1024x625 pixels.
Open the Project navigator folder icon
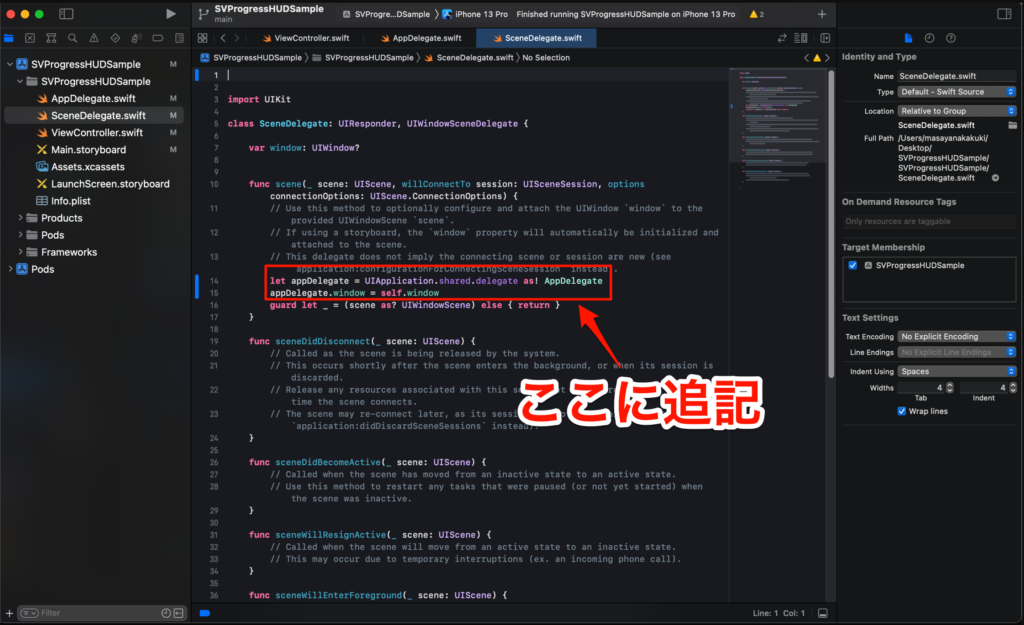[x=8, y=37]
